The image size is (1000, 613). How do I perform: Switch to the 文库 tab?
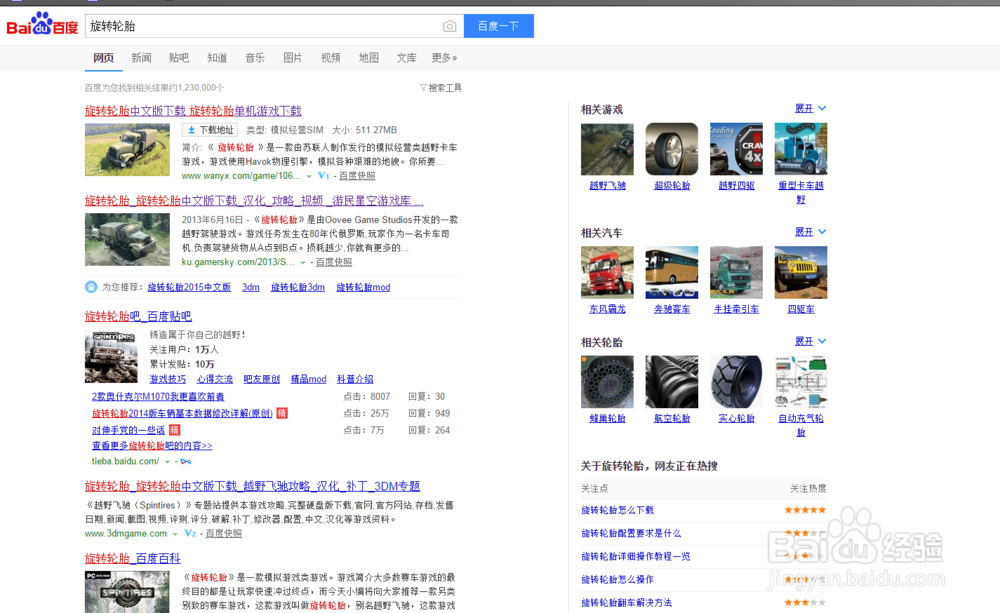406,58
